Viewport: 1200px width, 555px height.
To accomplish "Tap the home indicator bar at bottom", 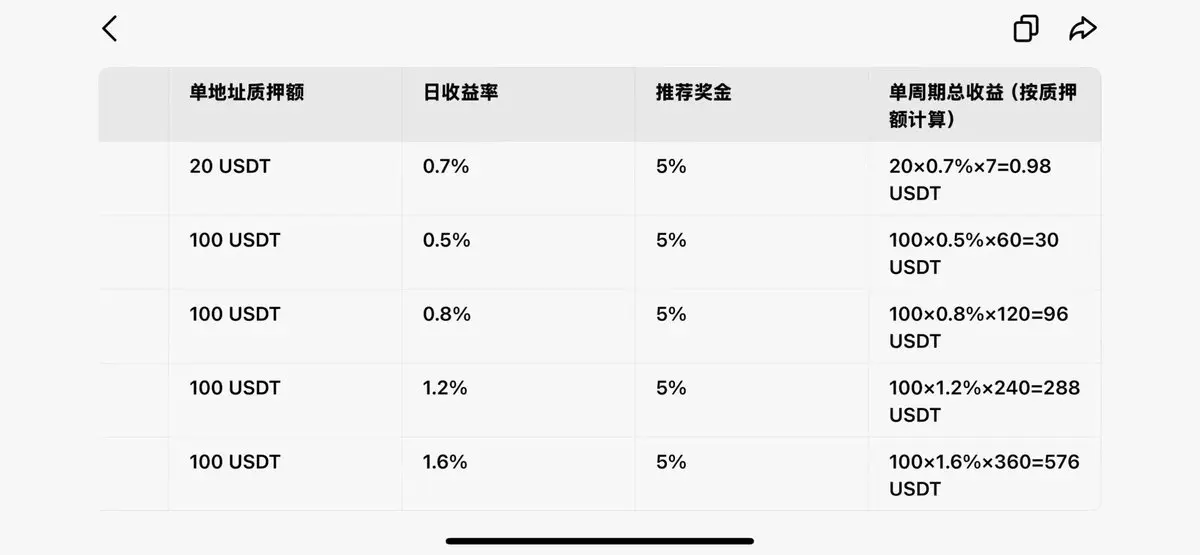I will [x=600, y=541].
